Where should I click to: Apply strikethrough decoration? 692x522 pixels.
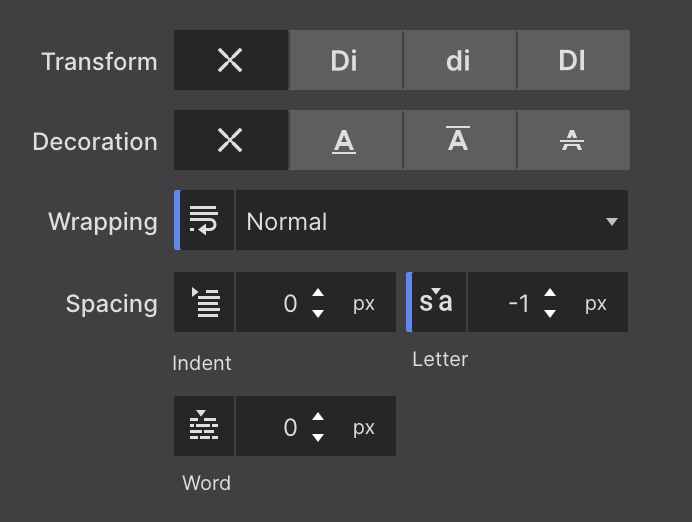(573, 140)
